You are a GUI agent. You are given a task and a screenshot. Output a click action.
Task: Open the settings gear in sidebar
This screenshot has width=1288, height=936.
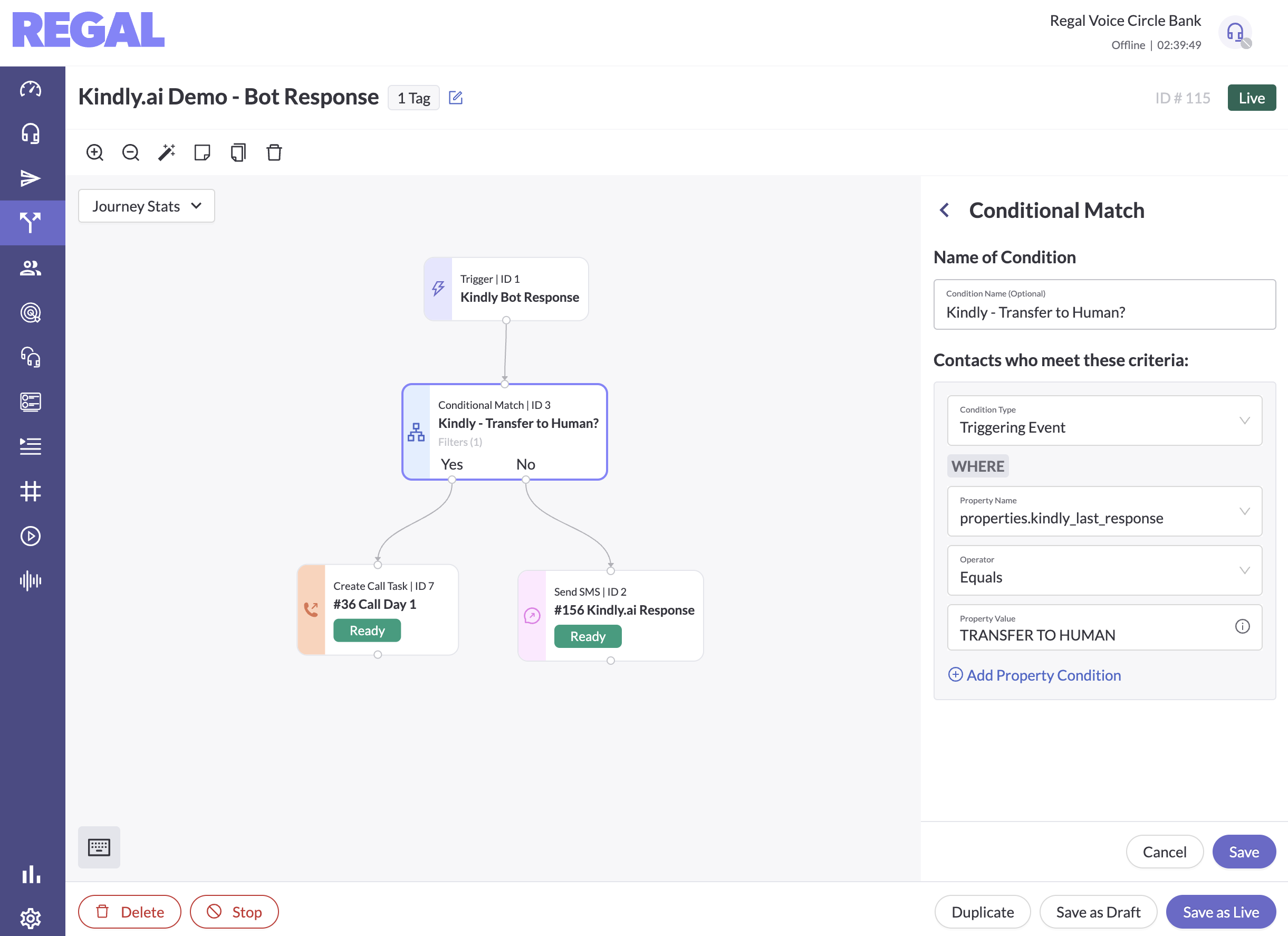pyautogui.click(x=31, y=918)
